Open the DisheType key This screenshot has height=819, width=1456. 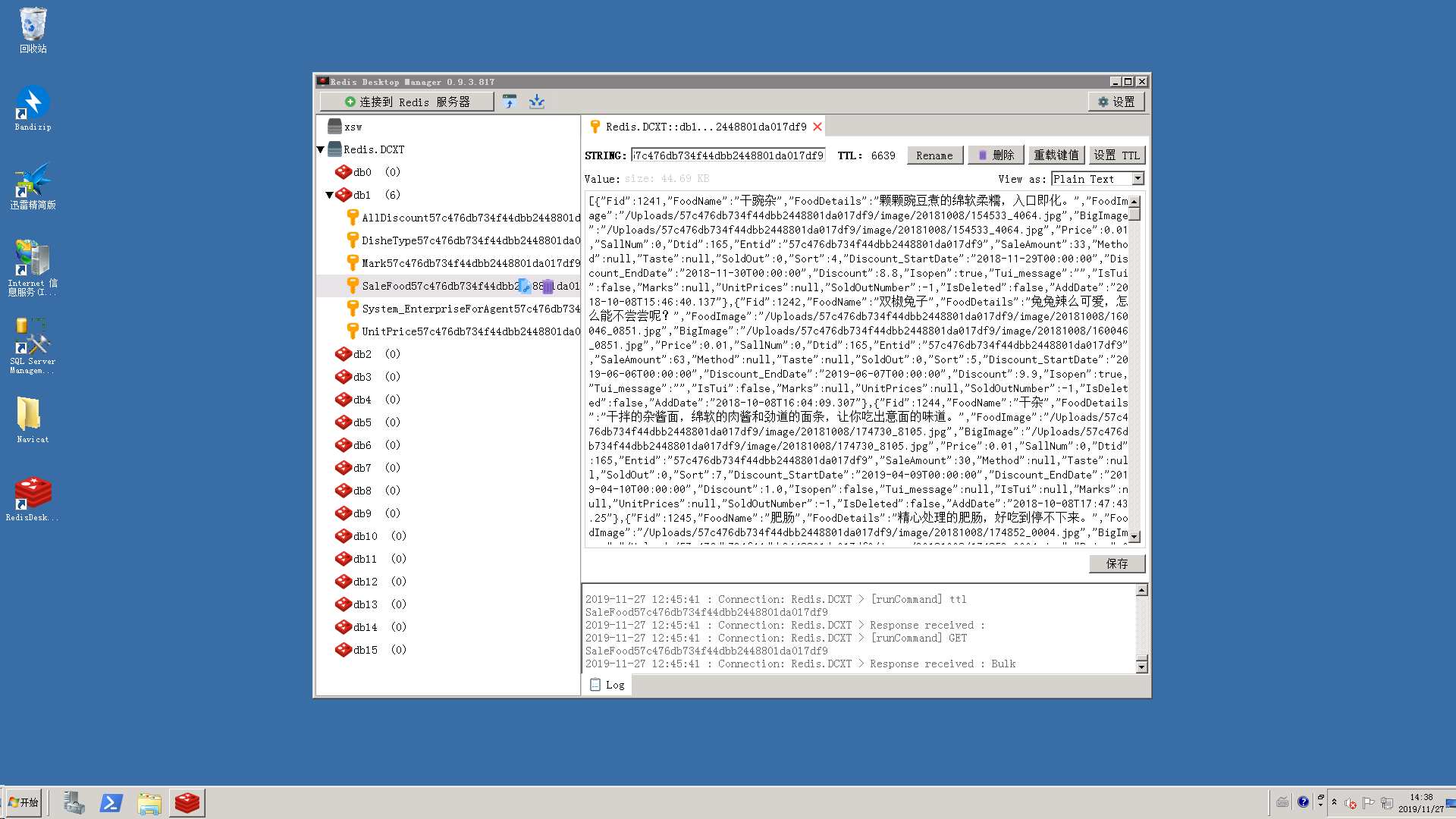coord(463,240)
